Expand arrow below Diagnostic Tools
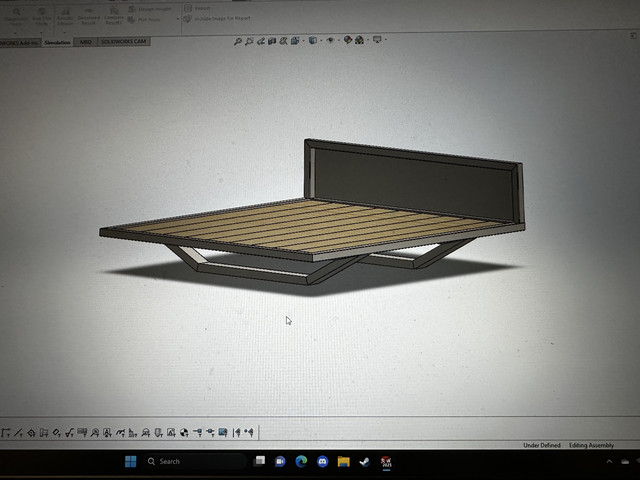This screenshot has width=640, height=480. (x=16, y=33)
